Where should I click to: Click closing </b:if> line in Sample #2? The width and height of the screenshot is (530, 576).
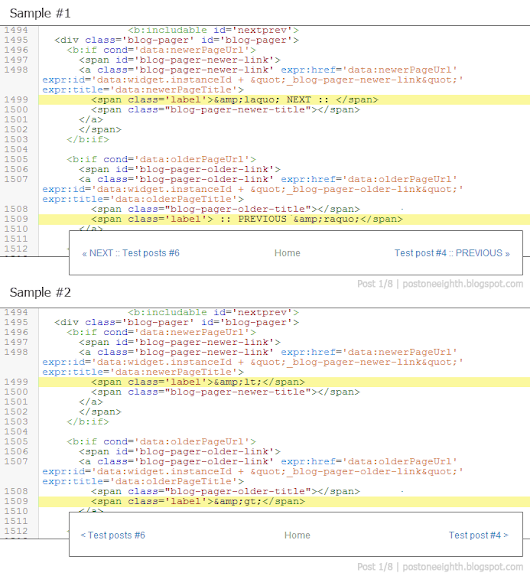coord(88,422)
